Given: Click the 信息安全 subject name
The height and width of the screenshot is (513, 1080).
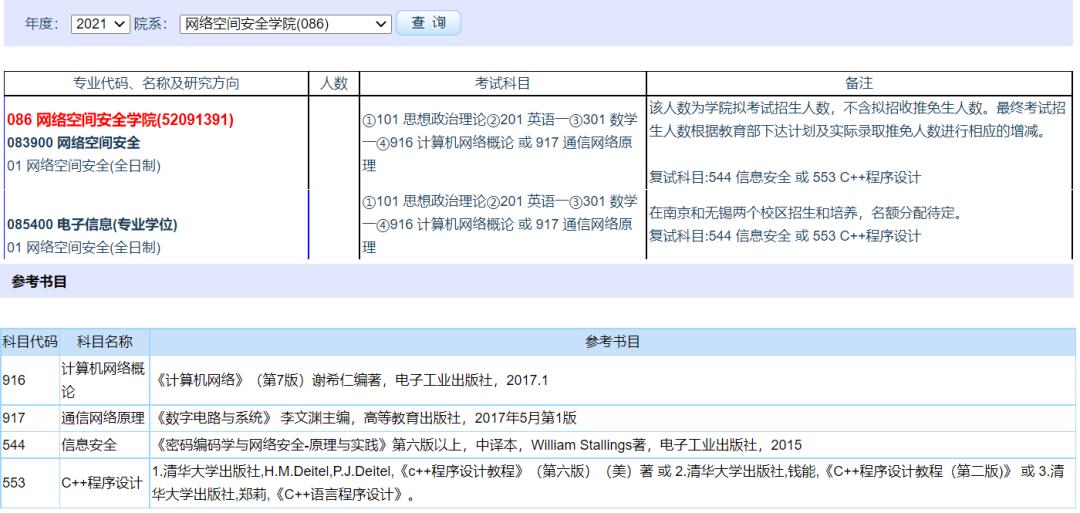Looking at the screenshot, I should click(x=89, y=445).
